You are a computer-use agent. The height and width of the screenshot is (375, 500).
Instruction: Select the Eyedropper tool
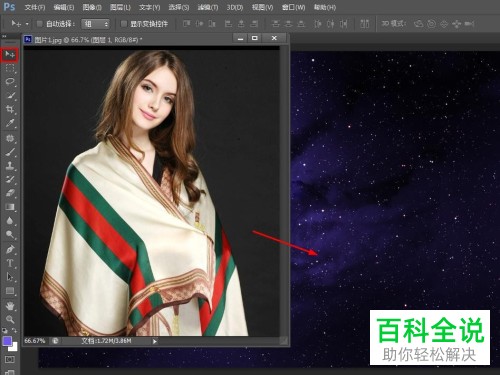click(x=10, y=123)
